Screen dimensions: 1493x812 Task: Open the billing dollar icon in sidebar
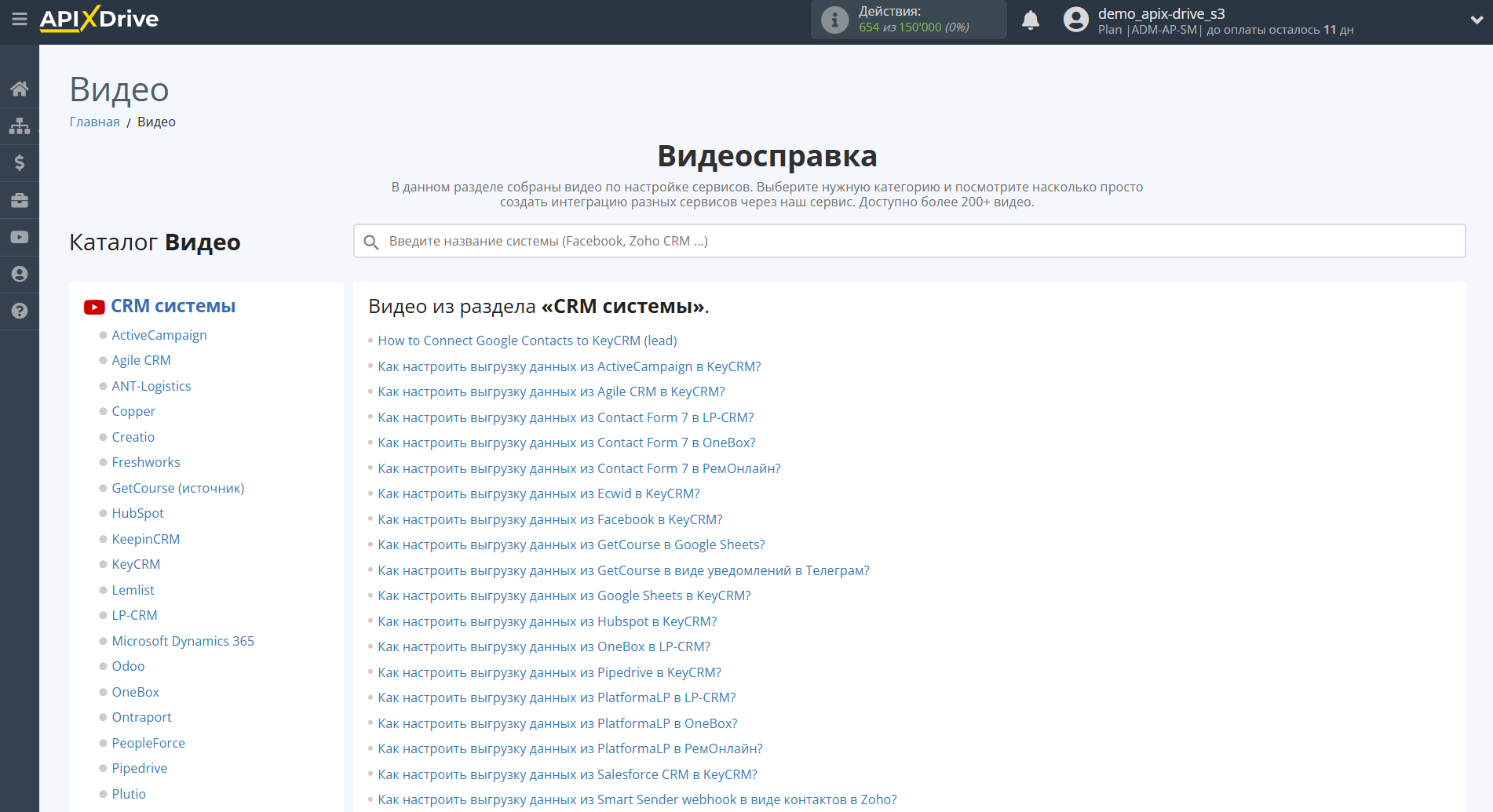20,162
